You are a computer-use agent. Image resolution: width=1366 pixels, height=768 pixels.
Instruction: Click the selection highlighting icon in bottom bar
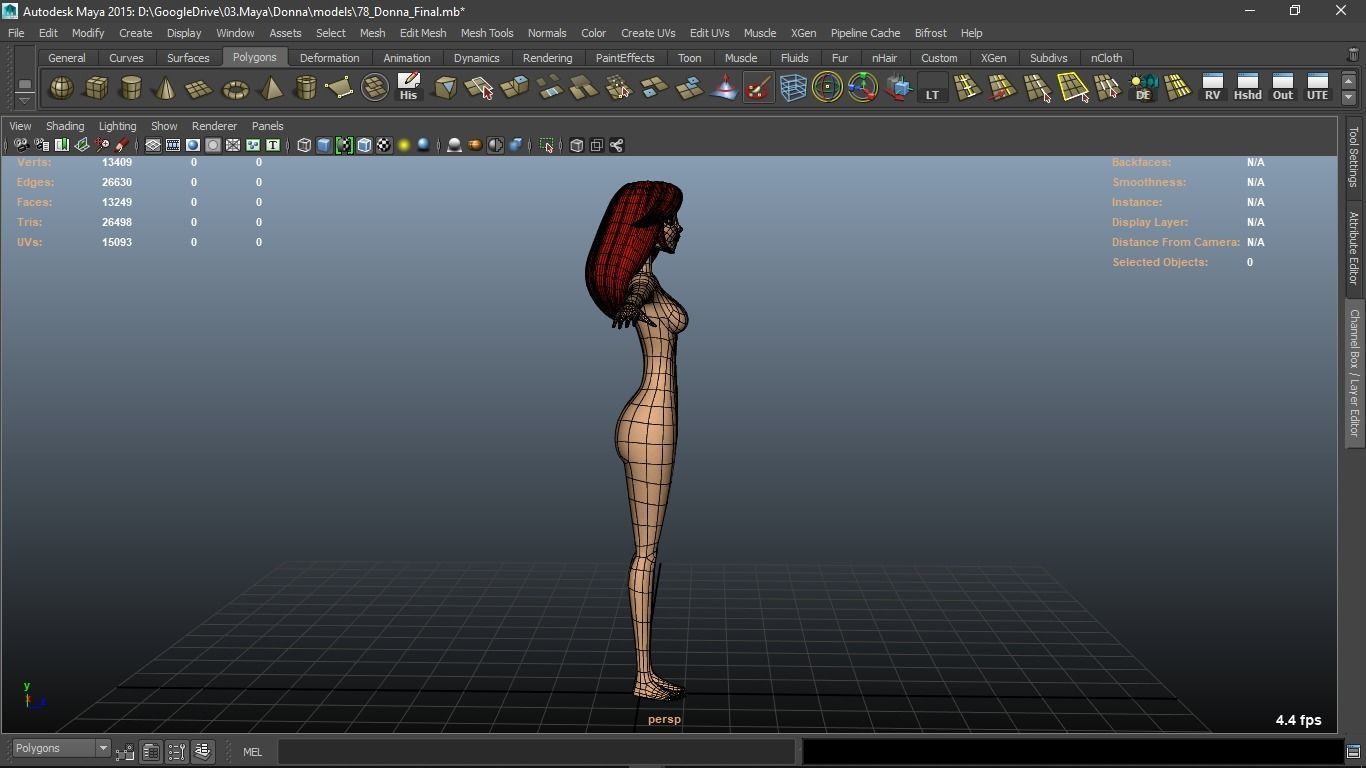tap(125, 751)
